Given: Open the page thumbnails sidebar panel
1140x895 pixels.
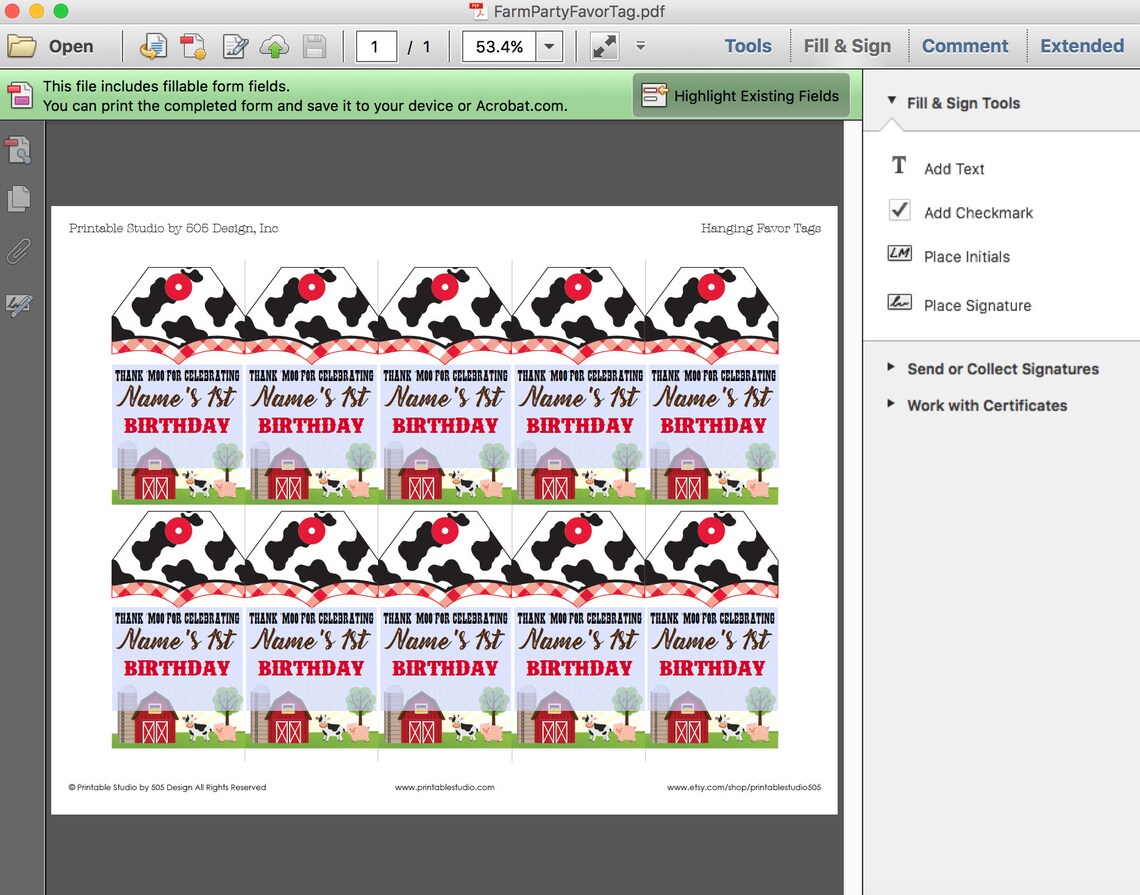Looking at the screenshot, I should click(x=19, y=198).
